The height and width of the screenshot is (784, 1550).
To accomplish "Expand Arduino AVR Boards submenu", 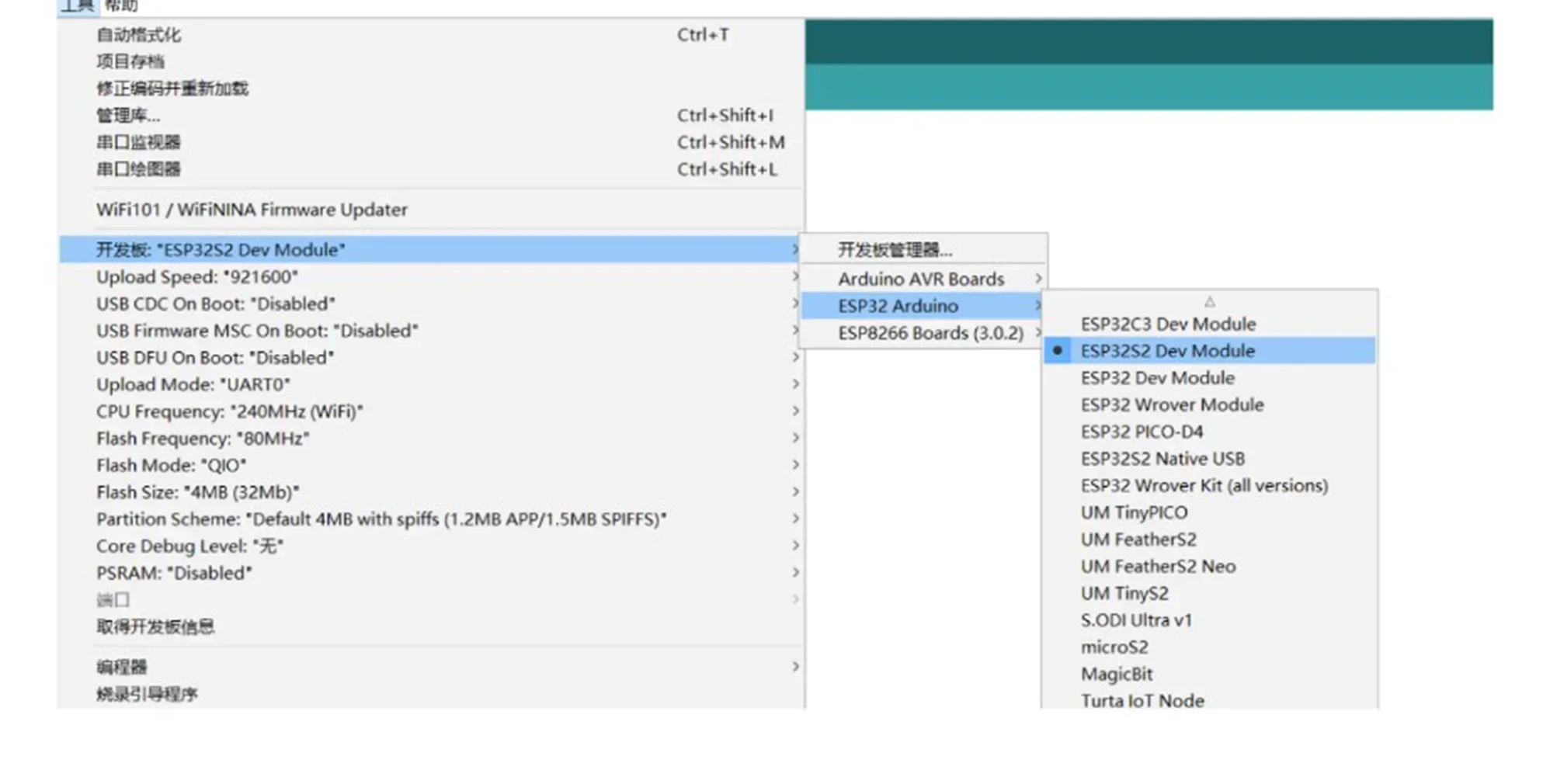I will click(x=923, y=279).
